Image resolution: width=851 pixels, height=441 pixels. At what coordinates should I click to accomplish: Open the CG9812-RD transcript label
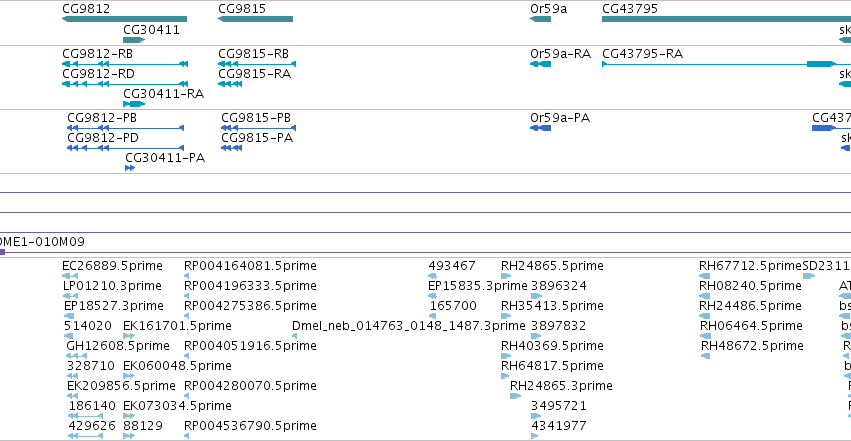tap(99, 74)
